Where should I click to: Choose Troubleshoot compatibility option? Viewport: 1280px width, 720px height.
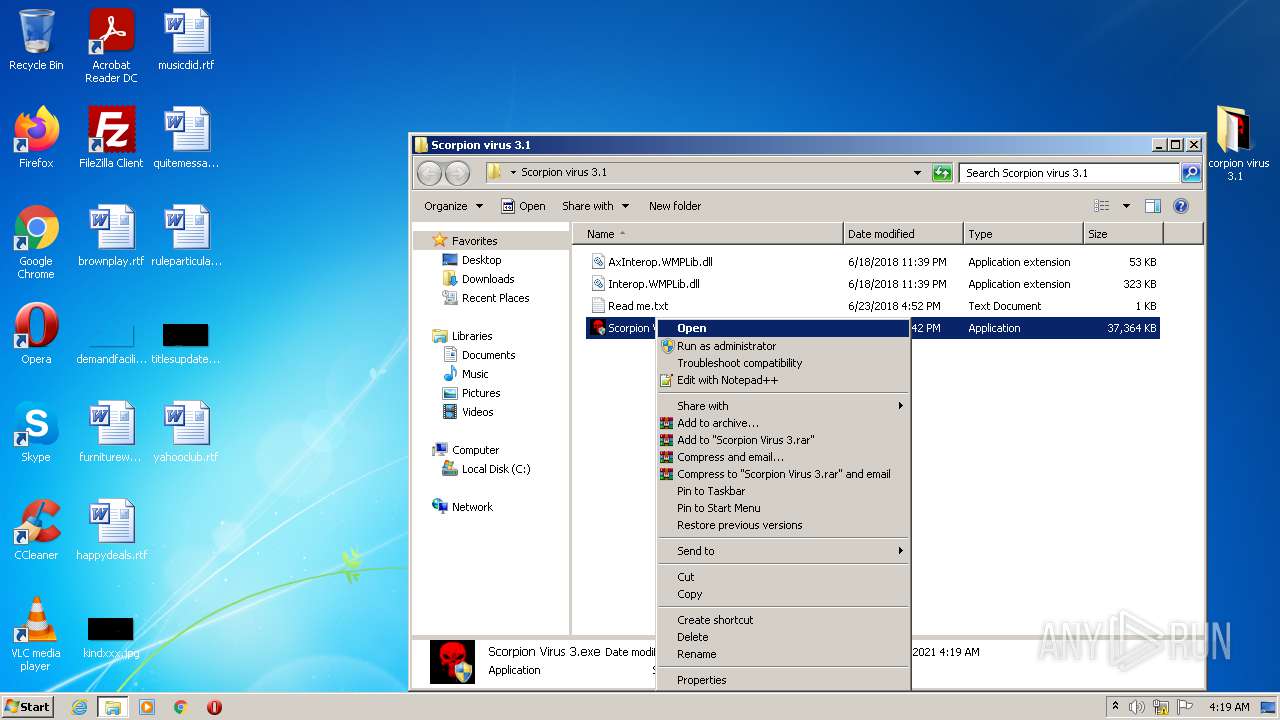[x=783, y=363]
